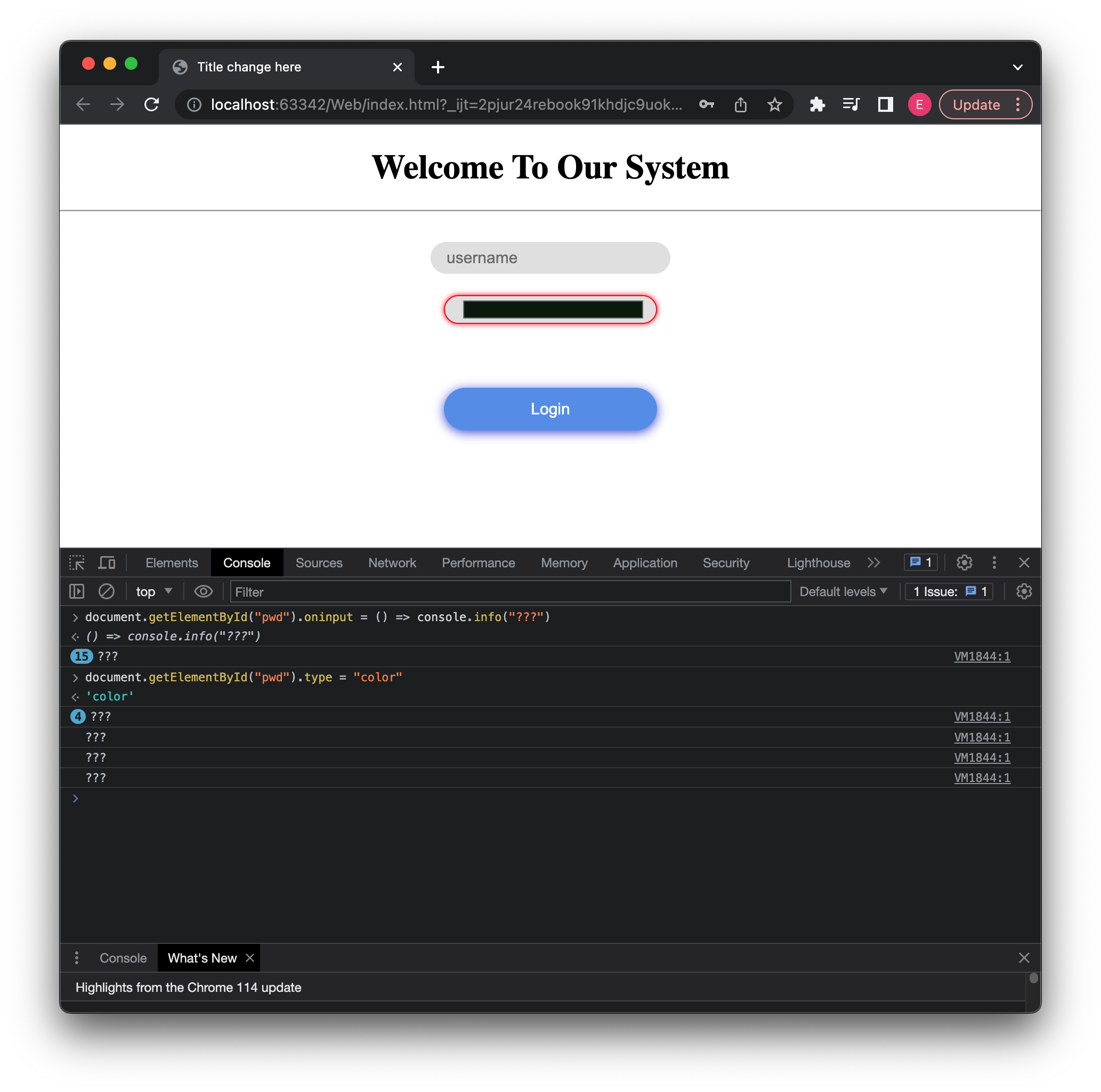
Task: Click the 'color' console result text
Action: [109, 696]
